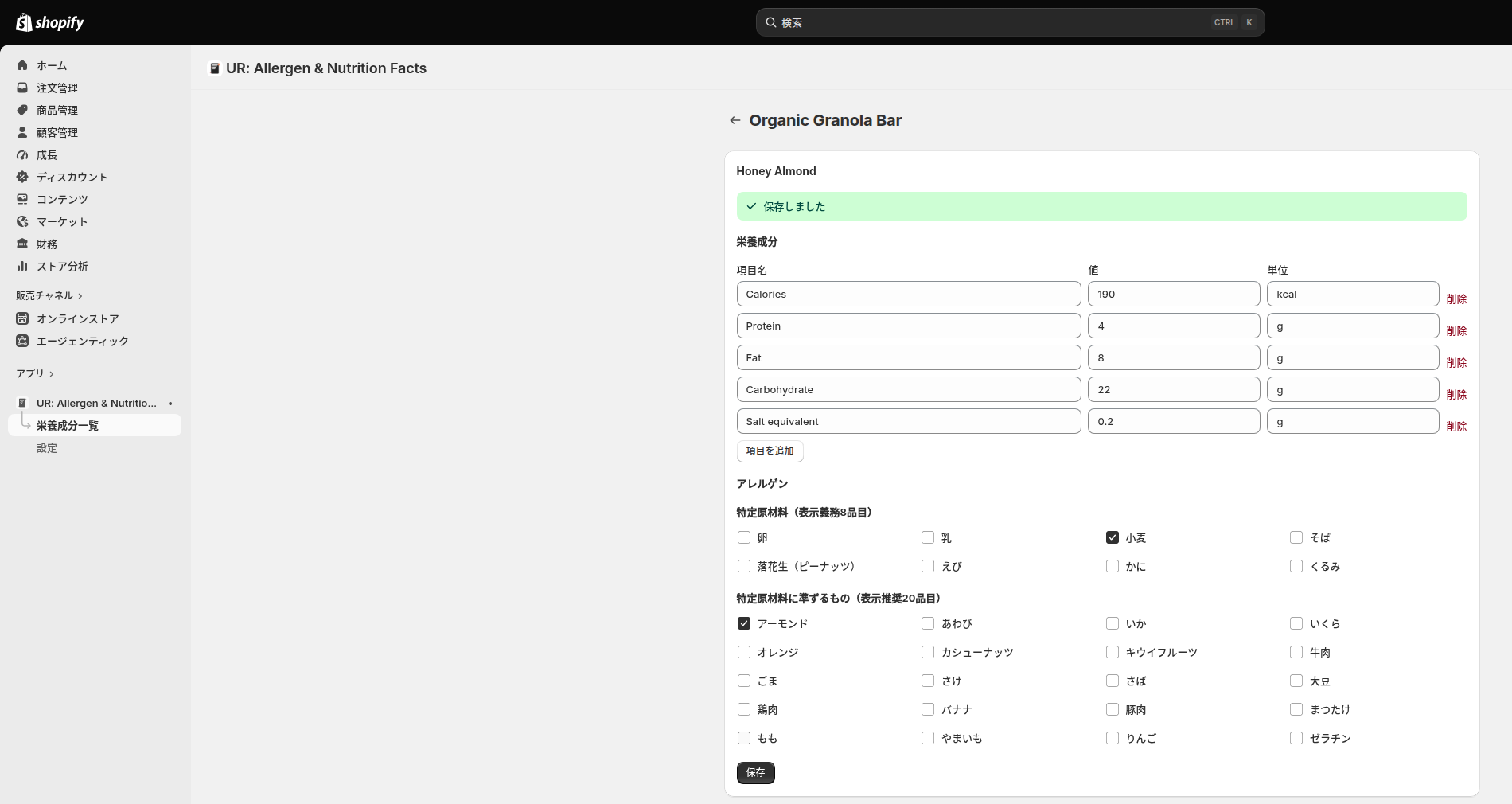Click the マーケット globe icon
This screenshot has width=1512, height=804.
(x=22, y=221)
